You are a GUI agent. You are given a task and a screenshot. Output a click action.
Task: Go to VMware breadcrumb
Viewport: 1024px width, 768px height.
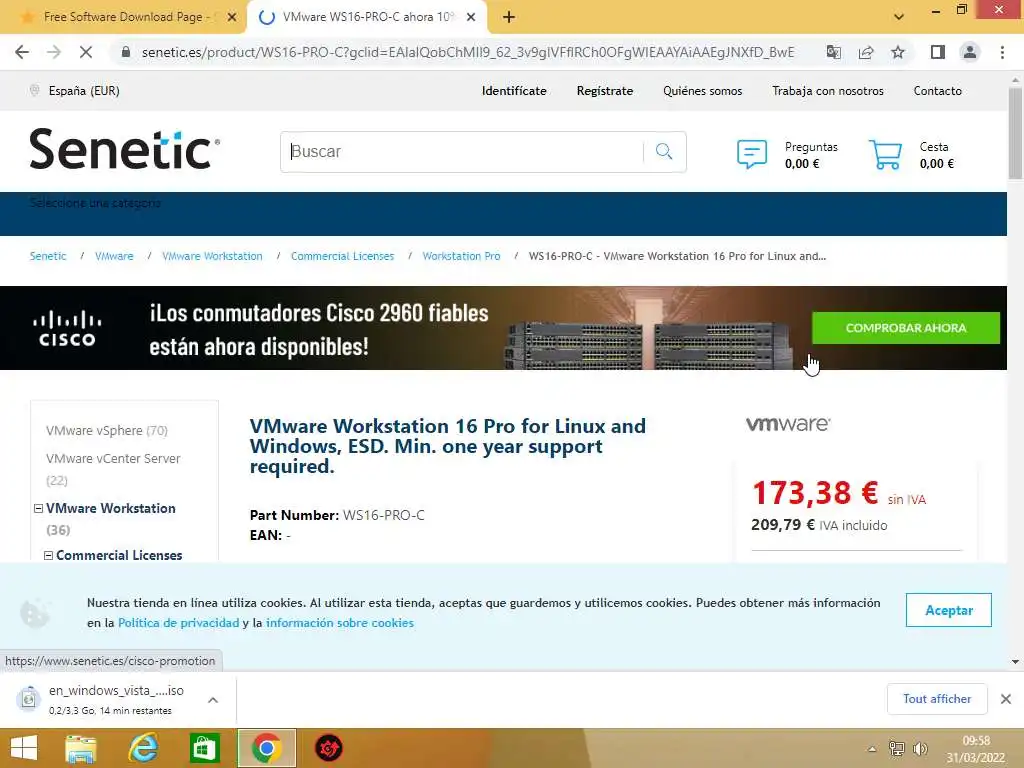point(114,256)
